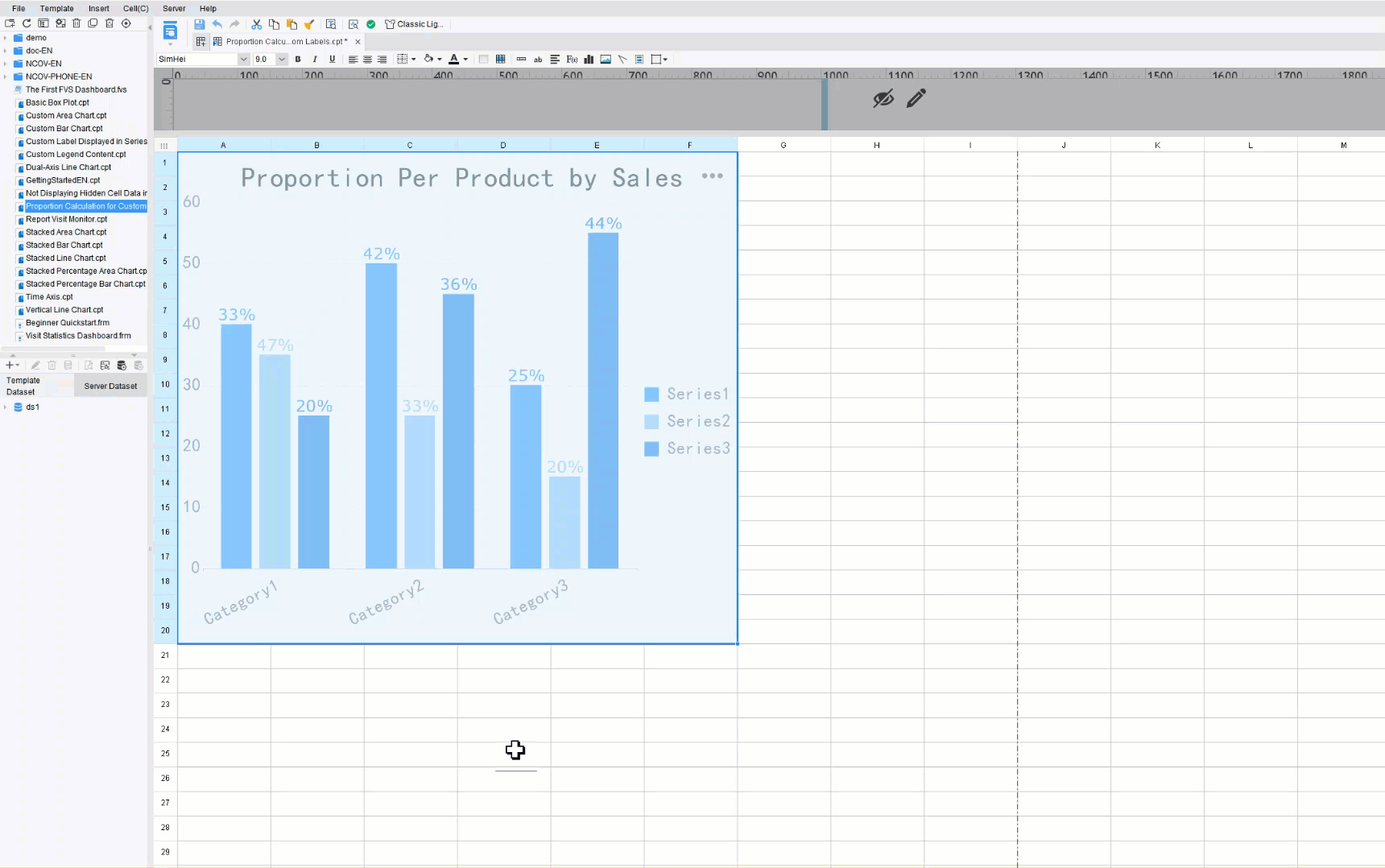Open Stacked Bar Chart.cpt file
The image size is (1385, 868).
click(64, 245)
